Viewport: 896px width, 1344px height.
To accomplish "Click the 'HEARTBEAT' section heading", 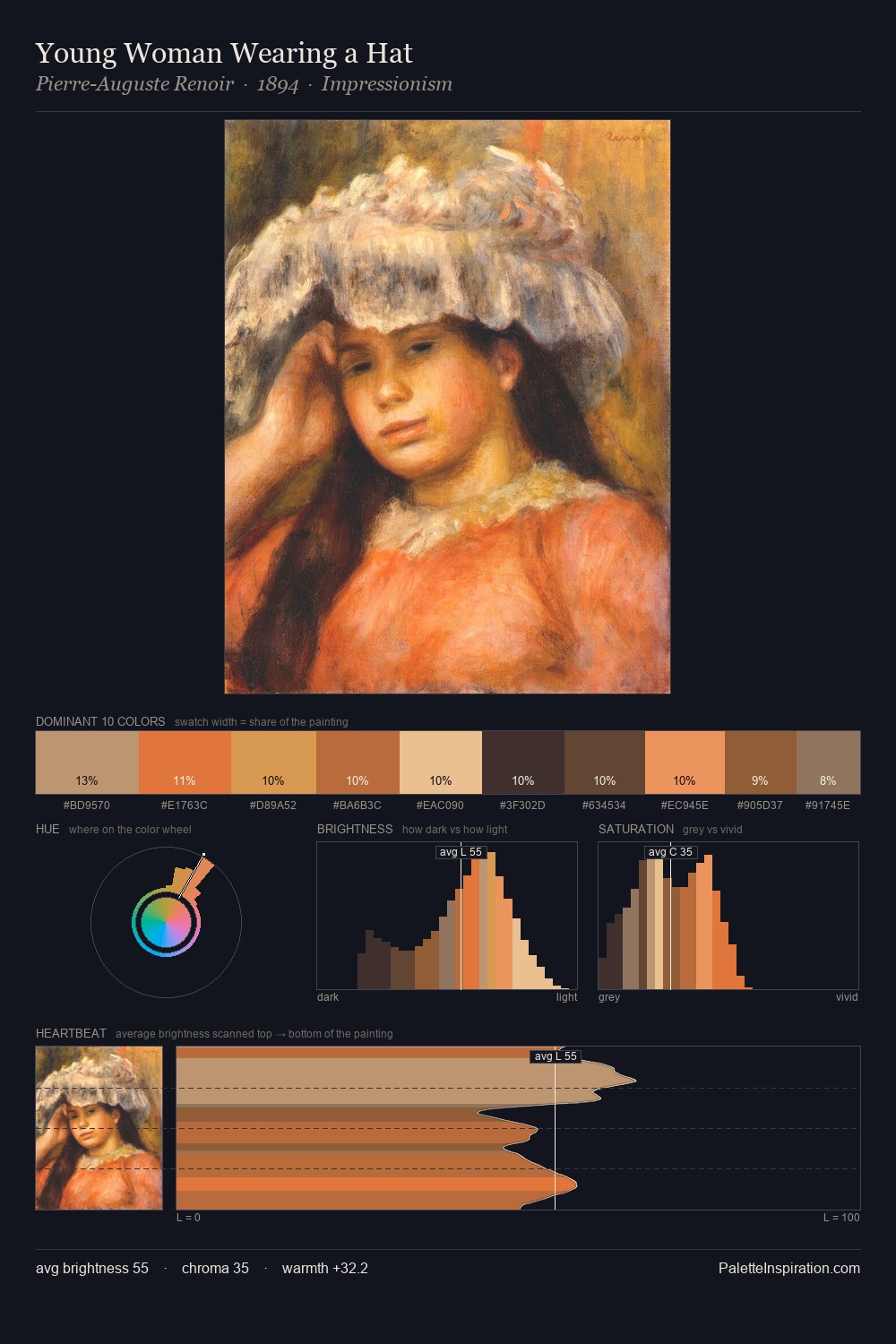I will (71, 1033).
